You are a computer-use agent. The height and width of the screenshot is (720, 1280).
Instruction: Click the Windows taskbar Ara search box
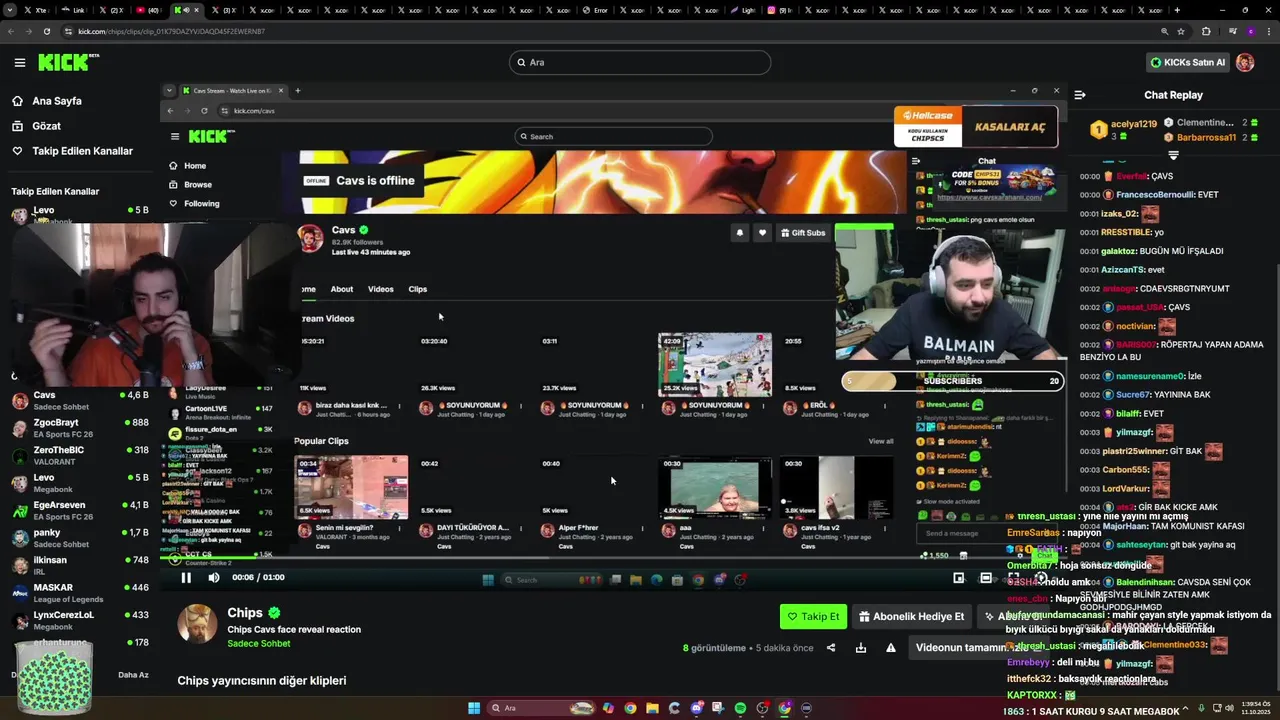coord(542,708)
